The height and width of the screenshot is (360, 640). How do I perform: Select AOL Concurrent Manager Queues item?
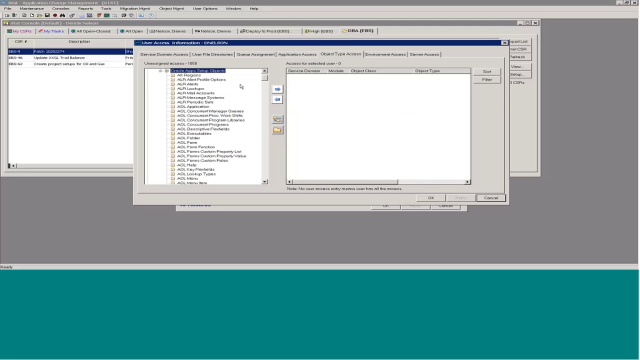coord(210,111)
